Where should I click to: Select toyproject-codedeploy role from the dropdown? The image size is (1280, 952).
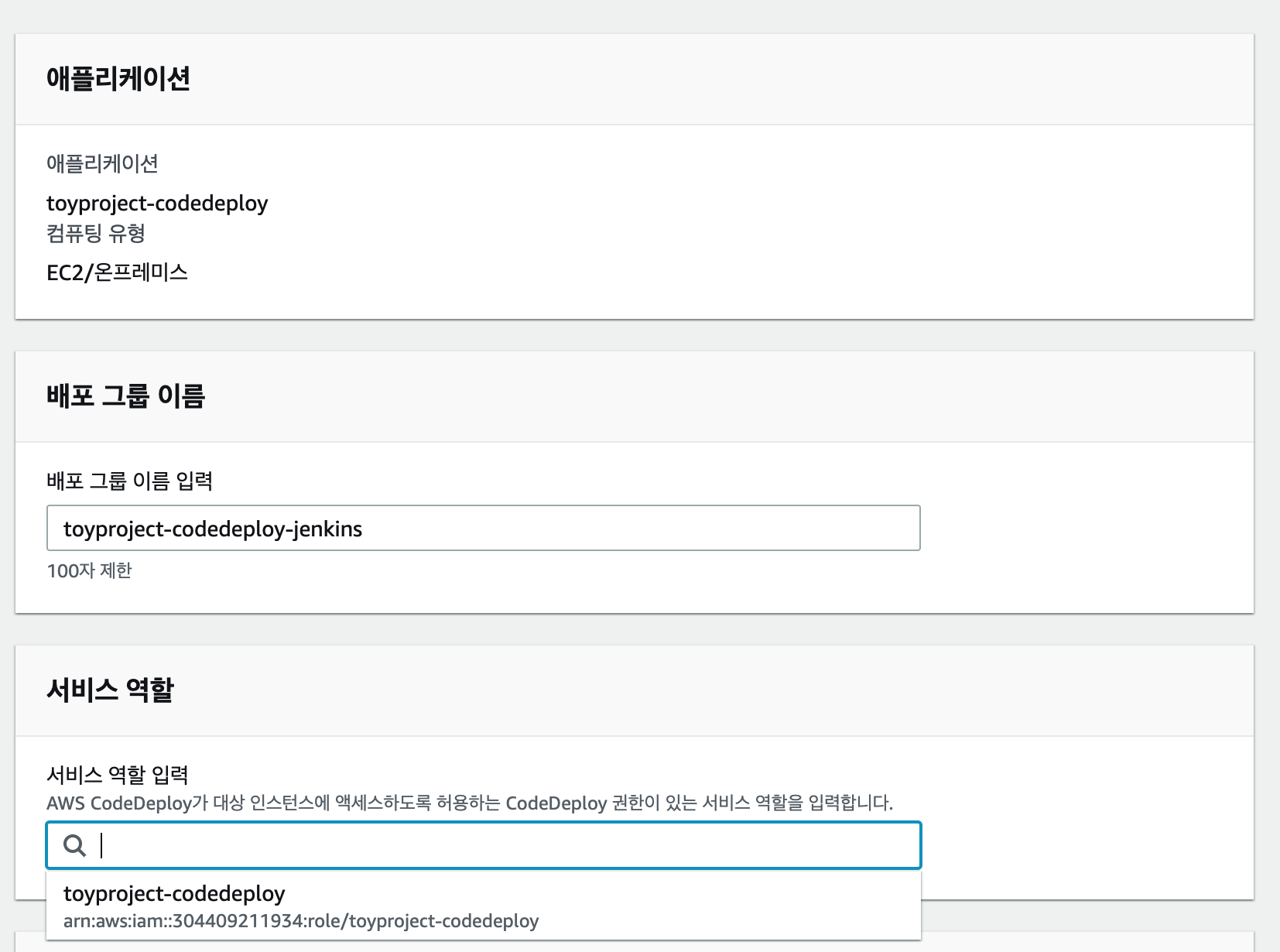coord(484,906)
